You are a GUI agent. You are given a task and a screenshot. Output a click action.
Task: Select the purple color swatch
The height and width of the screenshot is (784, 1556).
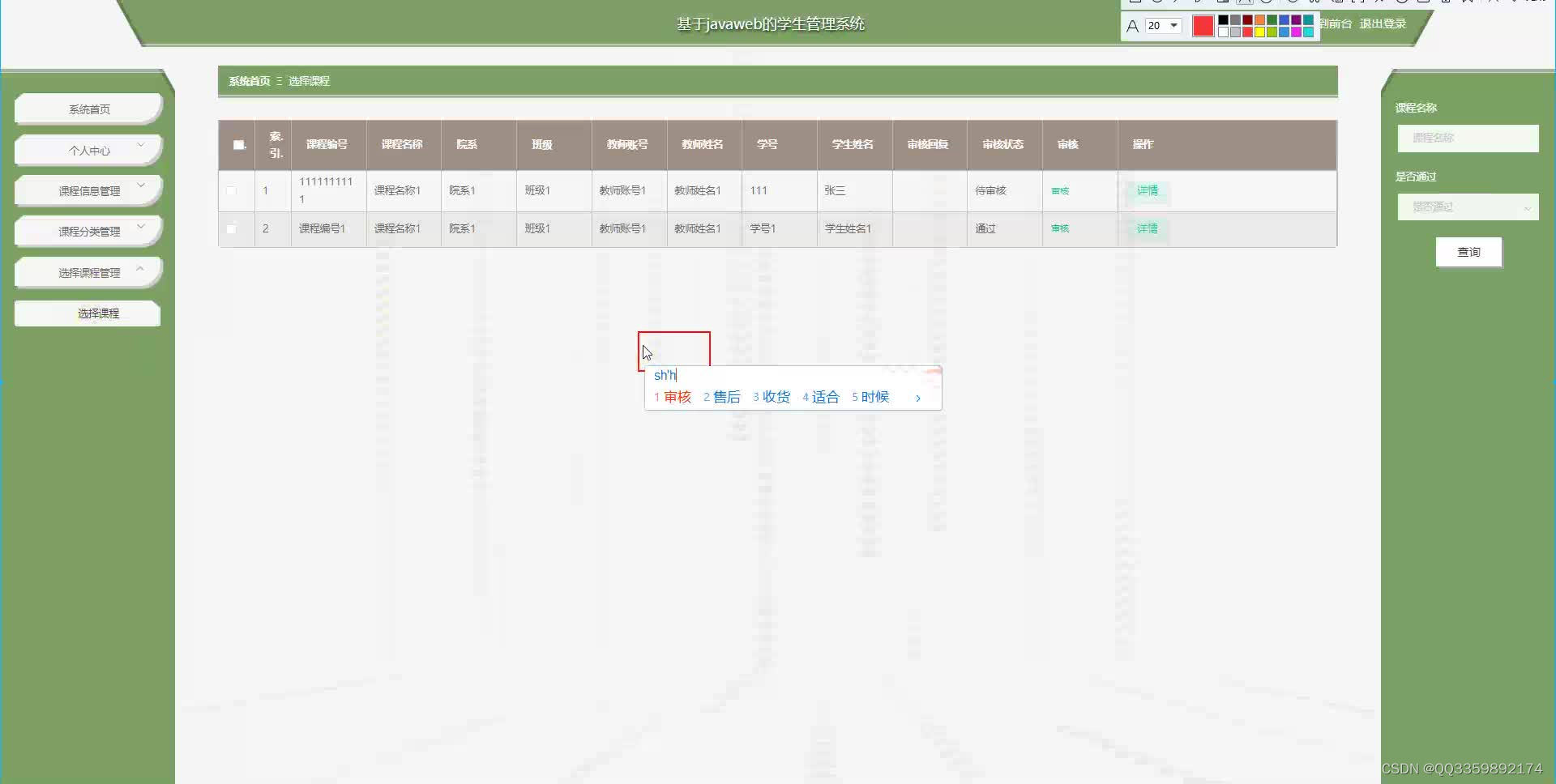tap(1296, 19)
